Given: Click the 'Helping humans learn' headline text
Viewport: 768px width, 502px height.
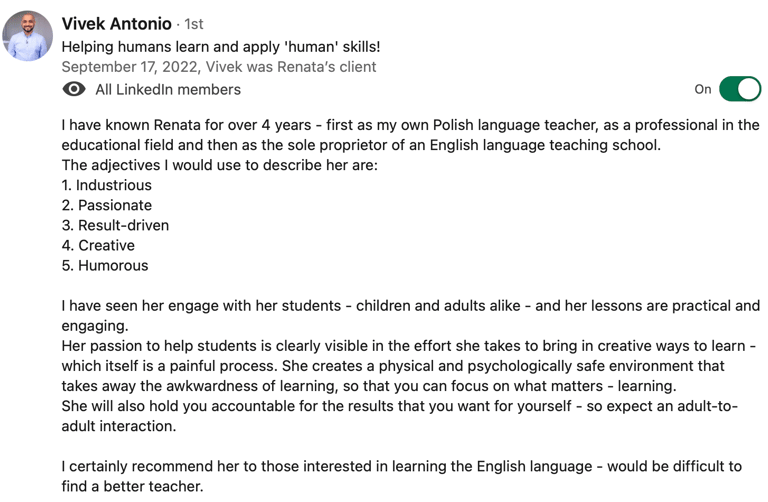Looking at the screenshot, I should pyautogui.click(x=221, y=47).
